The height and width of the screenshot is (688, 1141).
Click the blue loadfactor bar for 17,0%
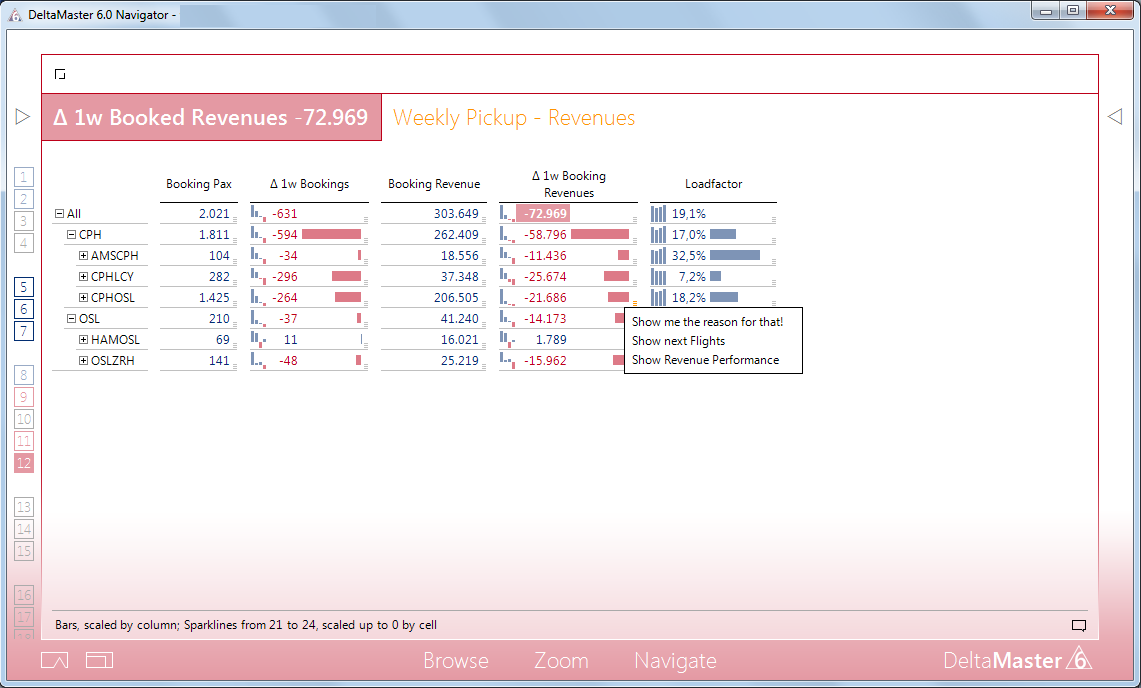tap(723, 234)
